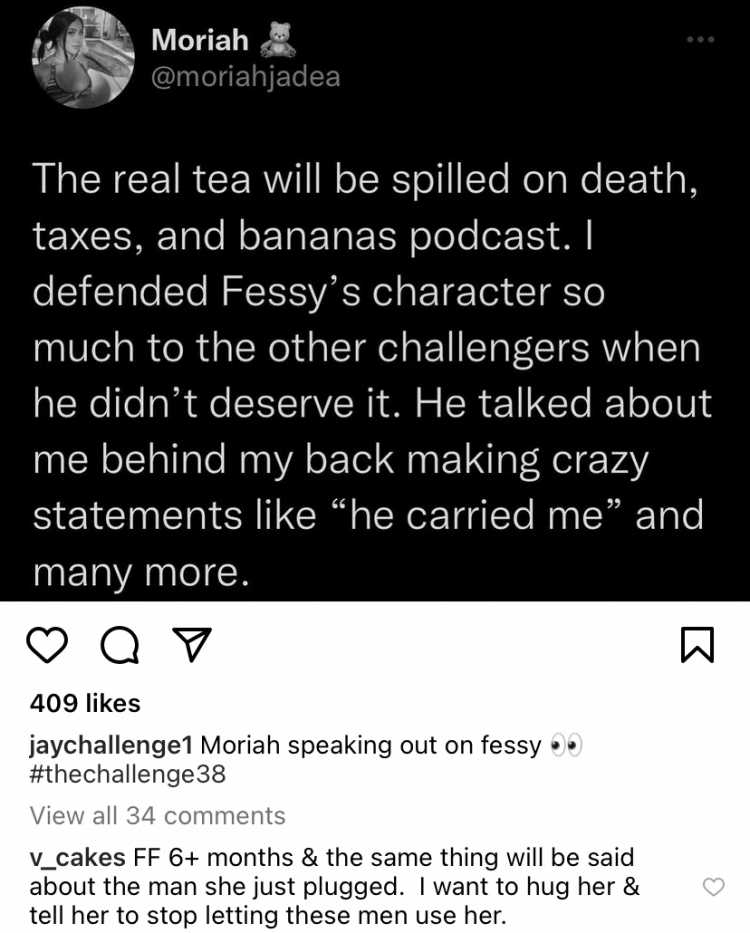Open the 409 likes list

coord(85,703)
